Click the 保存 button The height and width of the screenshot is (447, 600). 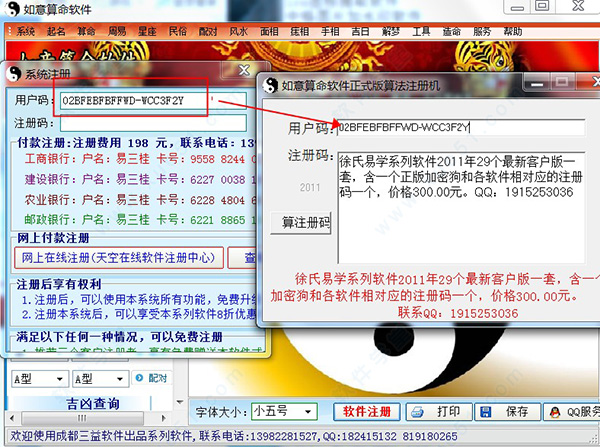click(507, 412)
